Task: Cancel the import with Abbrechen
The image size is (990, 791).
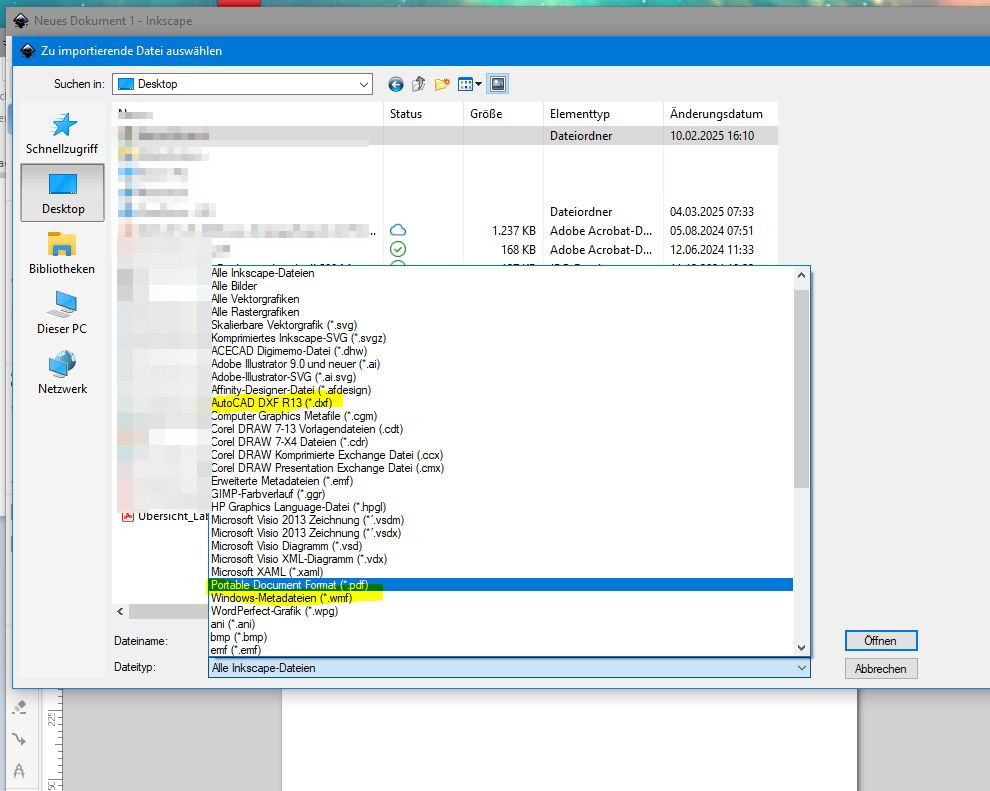Action: coord(881,669)
